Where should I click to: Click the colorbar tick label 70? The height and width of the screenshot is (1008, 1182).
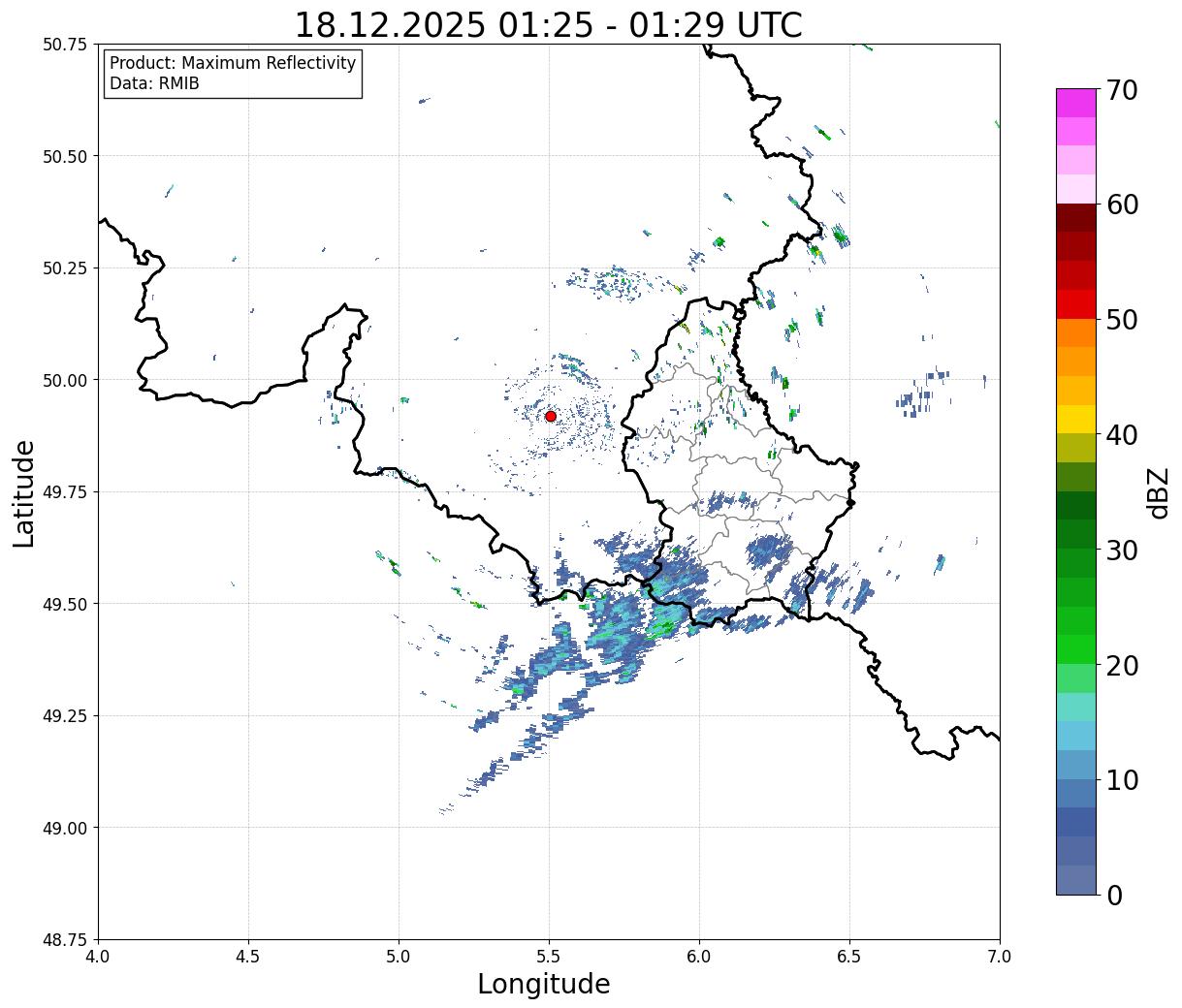1122,90
